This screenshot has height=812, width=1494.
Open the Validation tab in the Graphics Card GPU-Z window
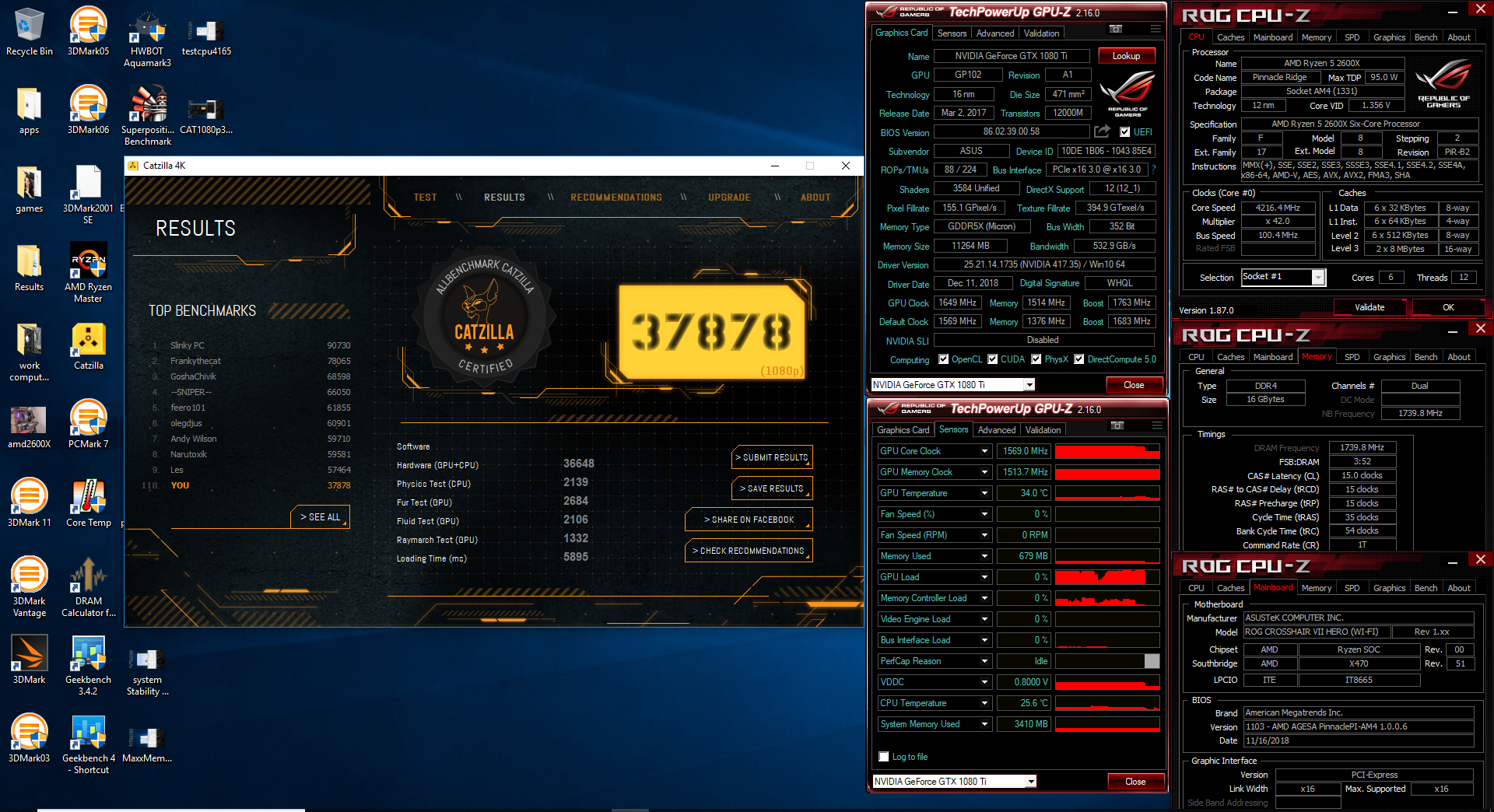pyautogui.click(x=1041, y=33)
